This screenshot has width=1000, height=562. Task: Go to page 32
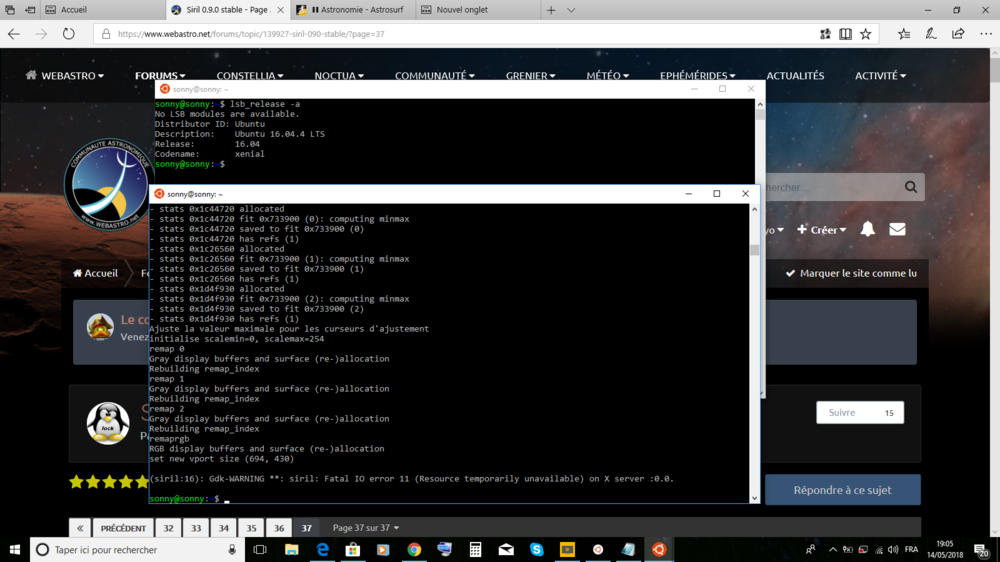point(168,528)
